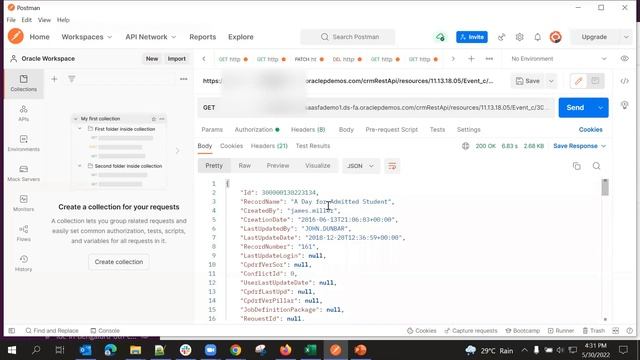
Task: Open the APIs sidebar panel
Action: tap(23, 113)
